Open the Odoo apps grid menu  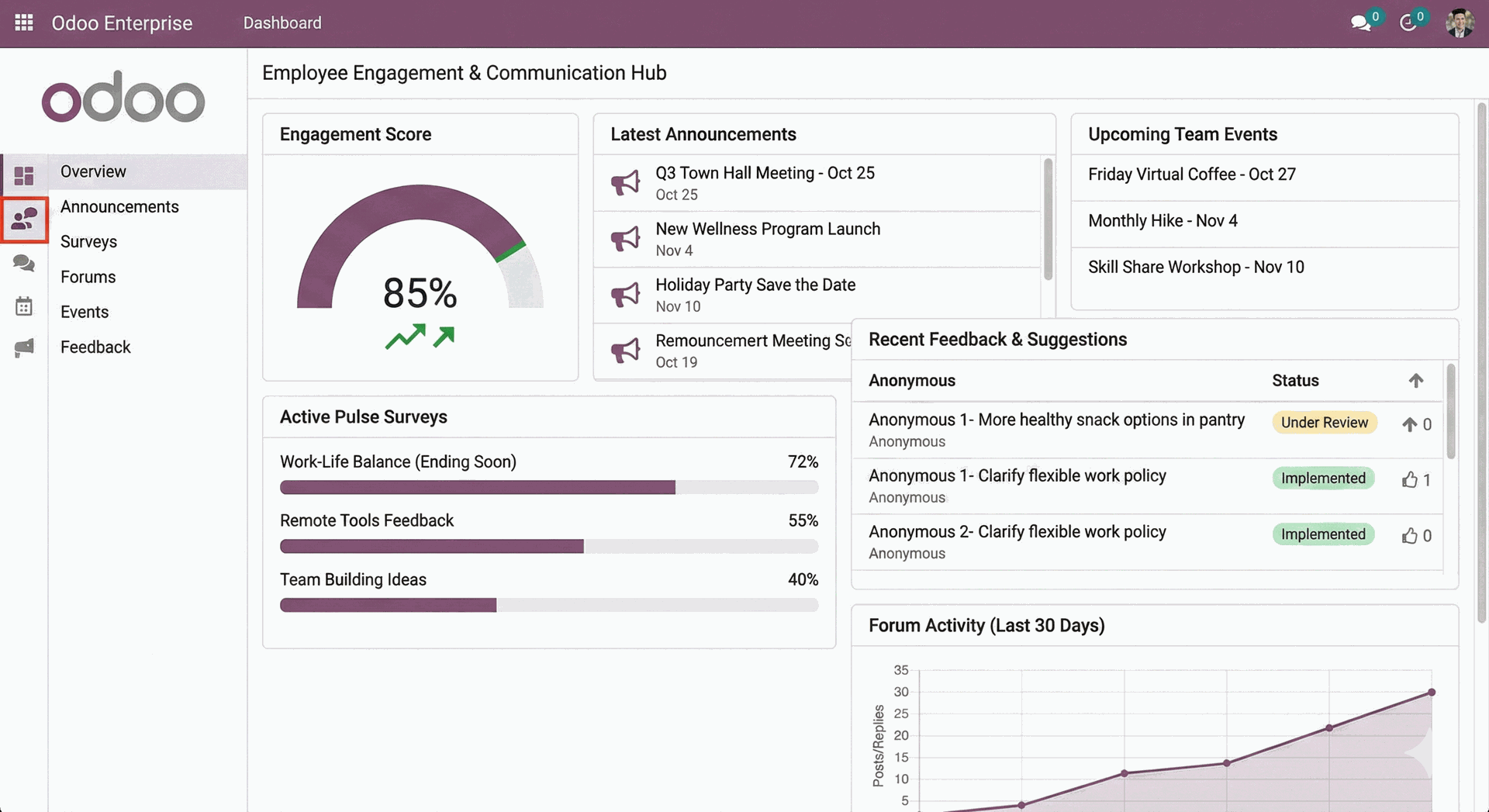pyautogui.click(x=23, y=22)
